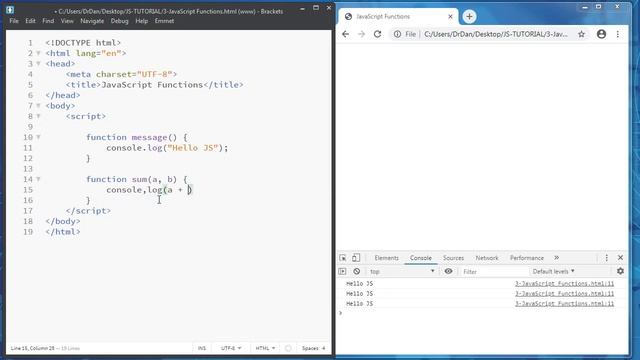The width and height of the screenshot is (640, 360).
Task: Toggle the console live expression eye icon
Action: (x=448, y=271)
